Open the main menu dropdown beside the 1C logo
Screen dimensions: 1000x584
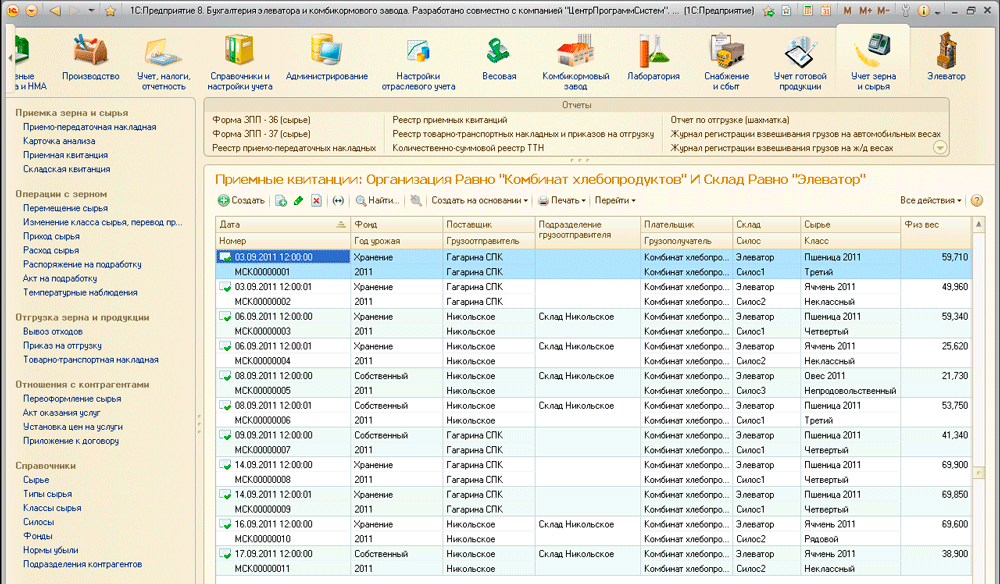[x=31, y=11]
